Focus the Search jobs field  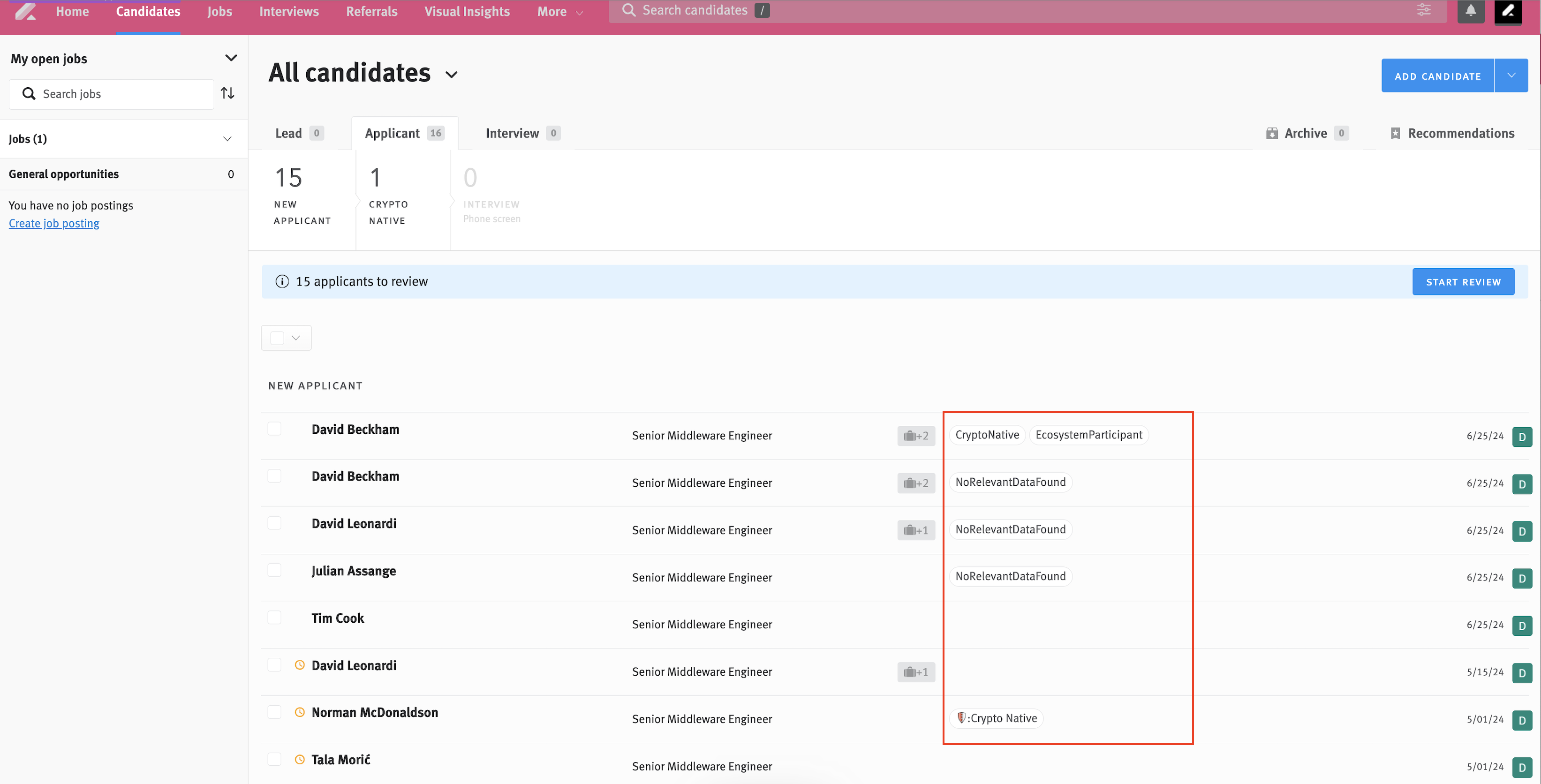pos(111,94)
